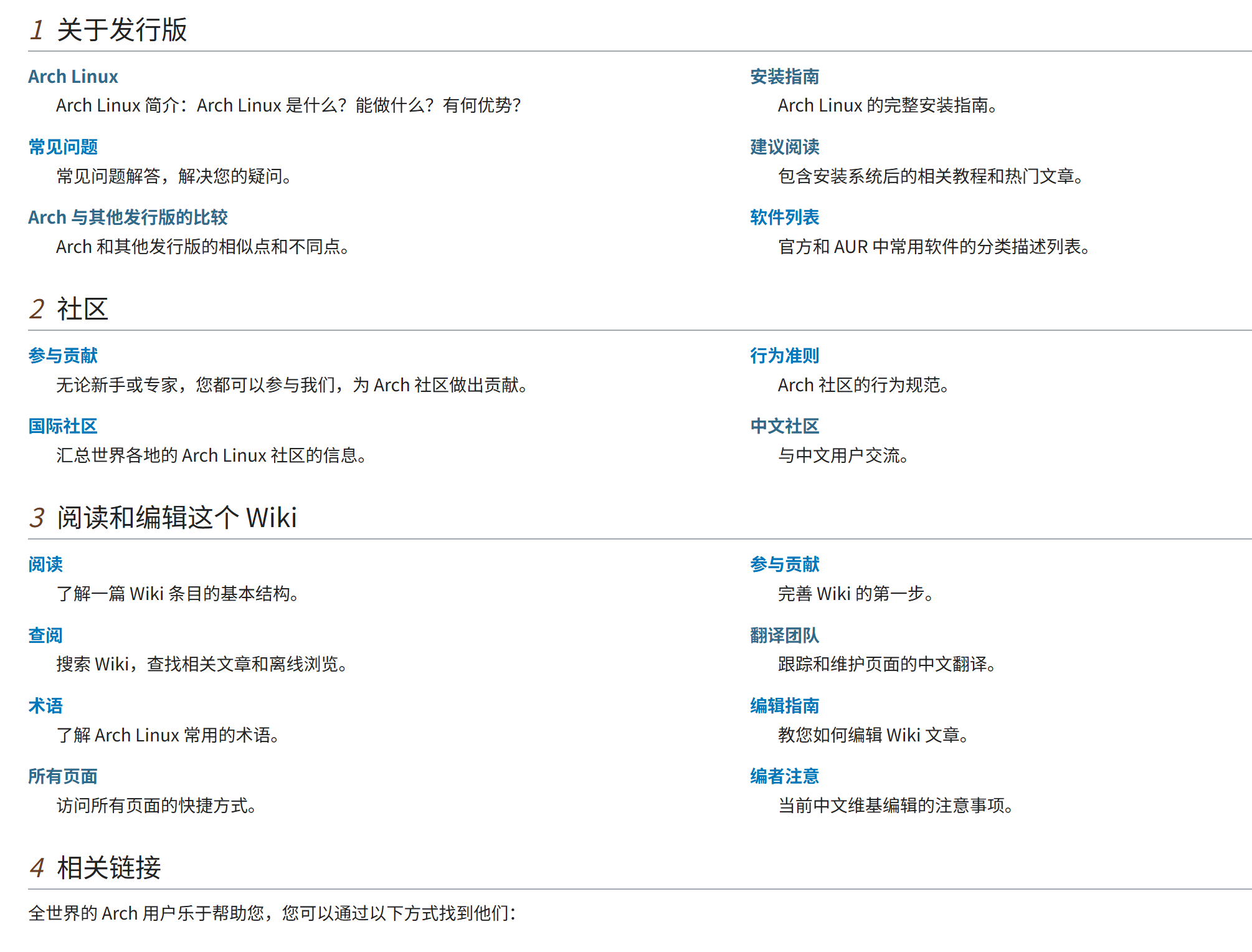
Task: Open the 行为准则 code of conduct link
Action: tap(784, 355)
